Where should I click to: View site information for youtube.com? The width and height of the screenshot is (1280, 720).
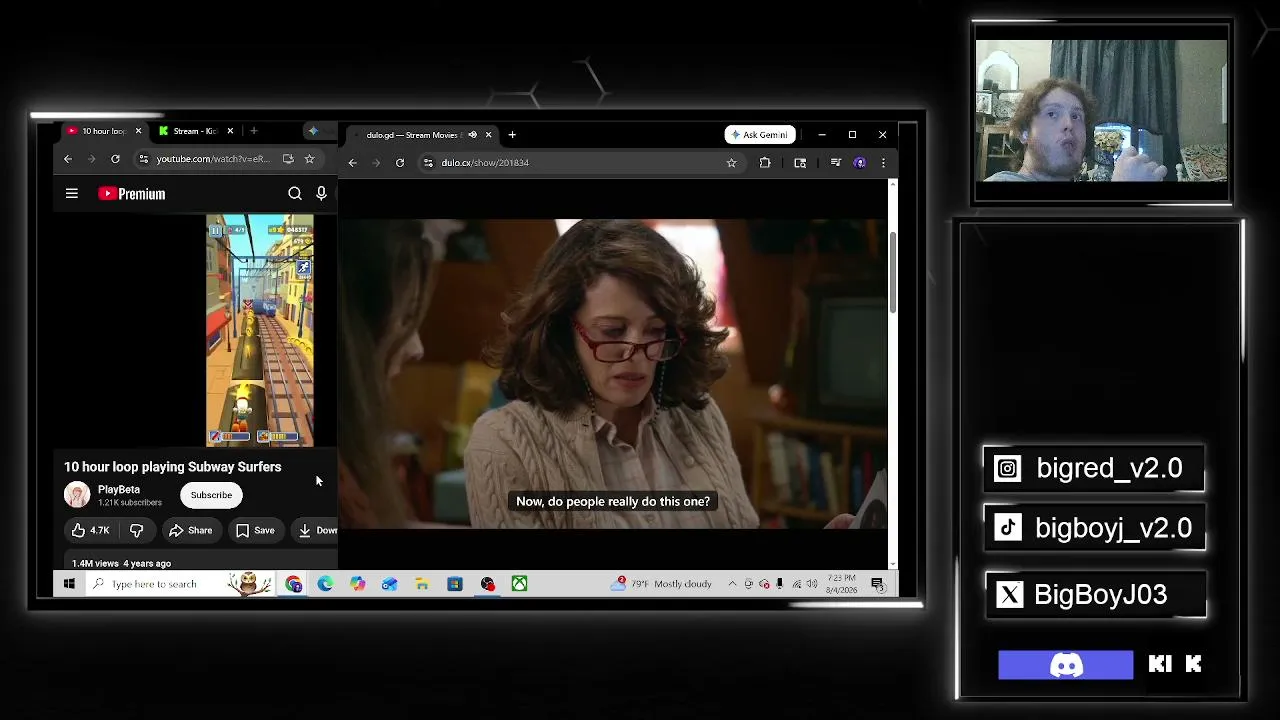[x=144, y=159]
